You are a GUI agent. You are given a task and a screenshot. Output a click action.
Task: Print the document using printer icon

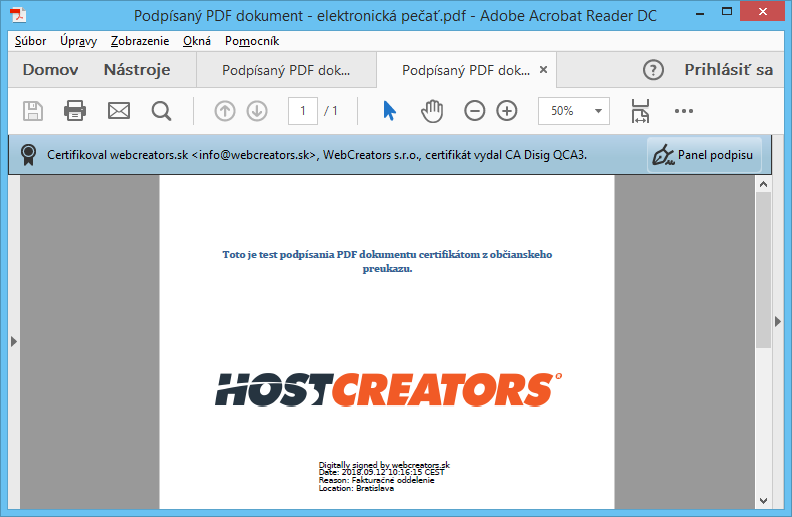tap(75, 111)
